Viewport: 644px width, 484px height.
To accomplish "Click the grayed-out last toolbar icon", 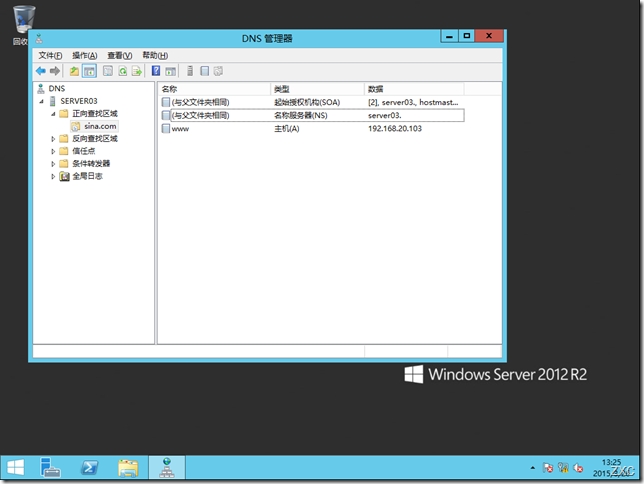I will [x=218, y=71].
